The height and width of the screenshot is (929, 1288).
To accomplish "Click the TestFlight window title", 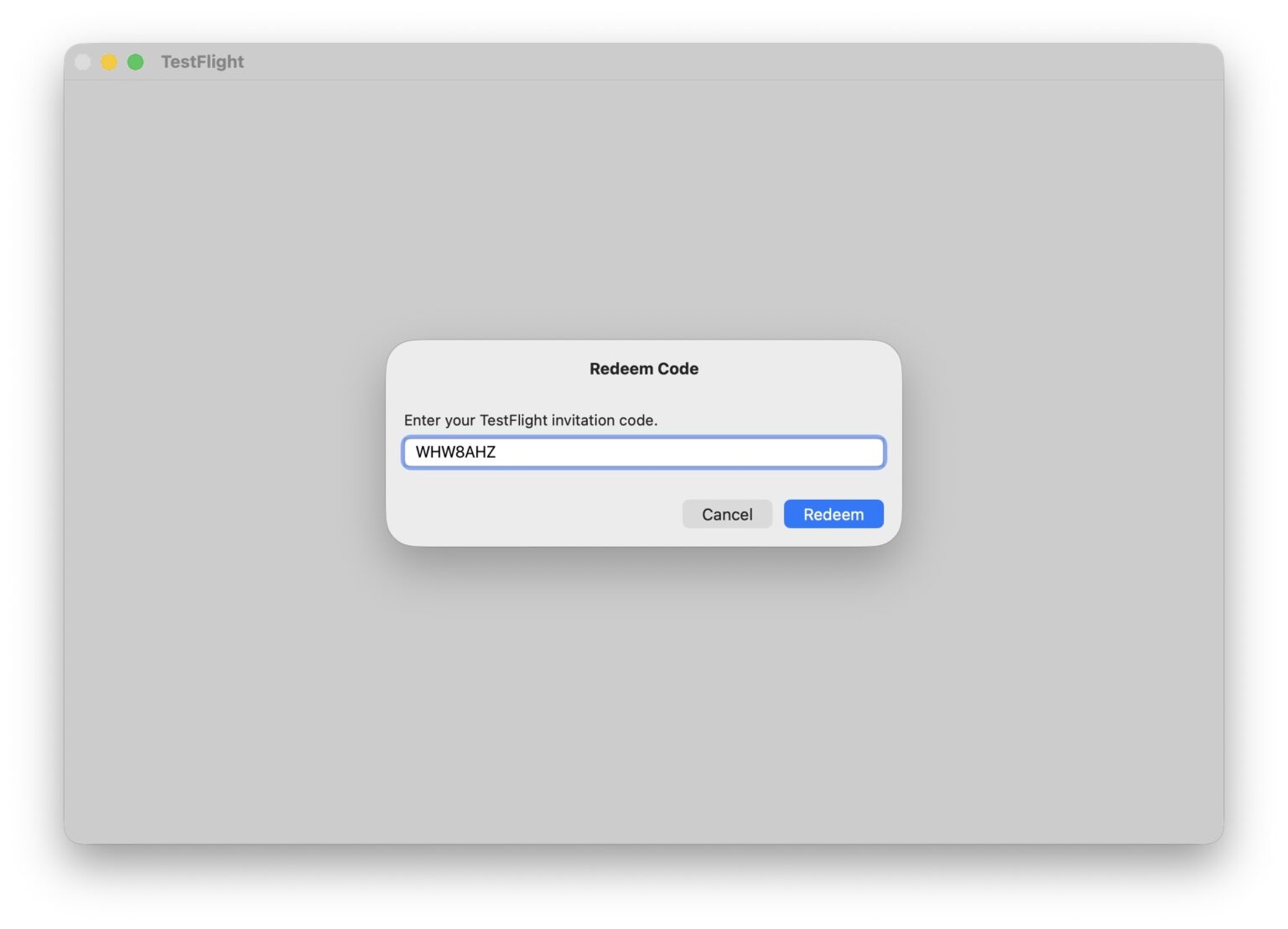I will click(202, 62).
